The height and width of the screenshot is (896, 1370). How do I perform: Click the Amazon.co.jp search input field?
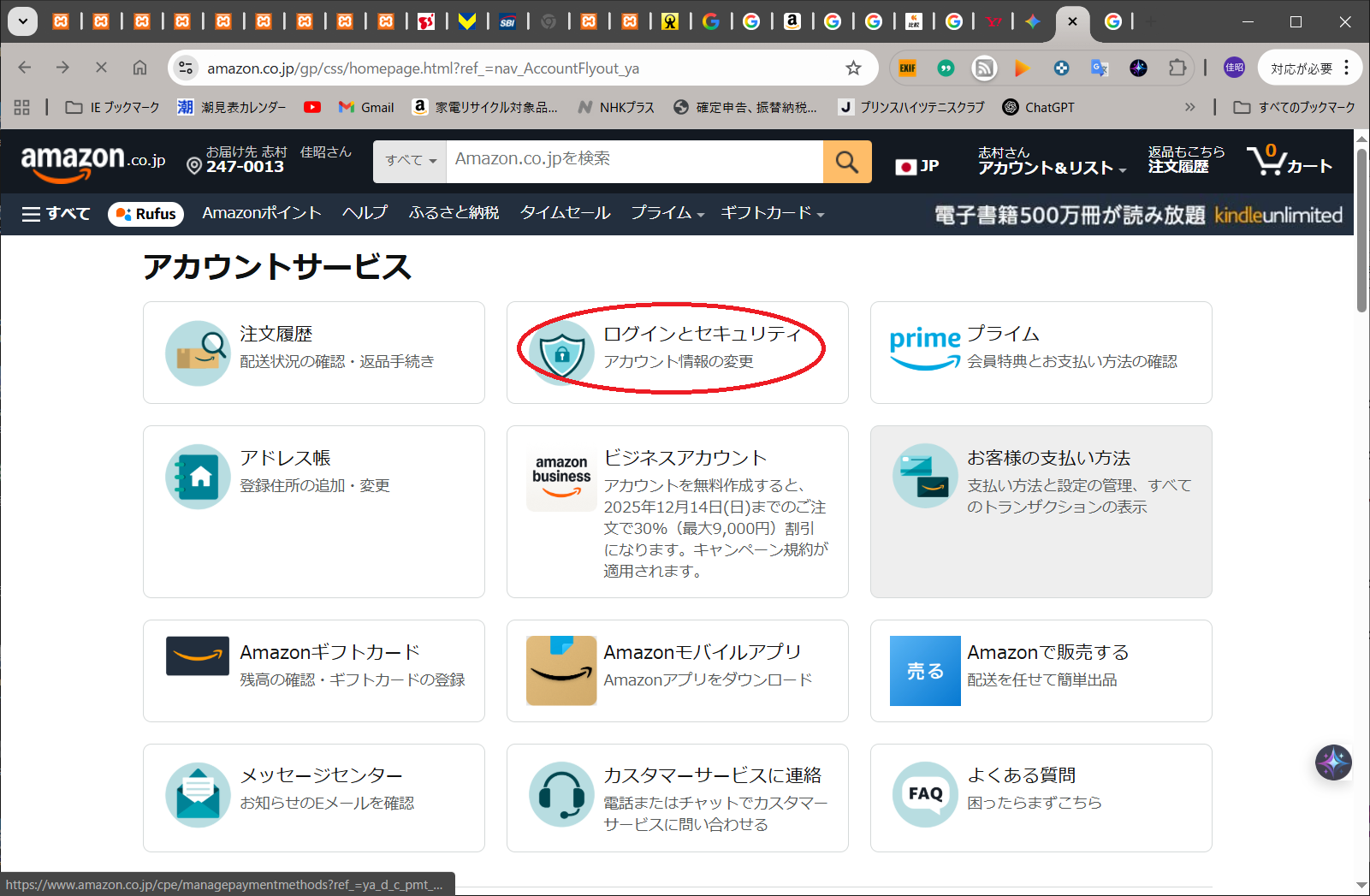(633, 161)
